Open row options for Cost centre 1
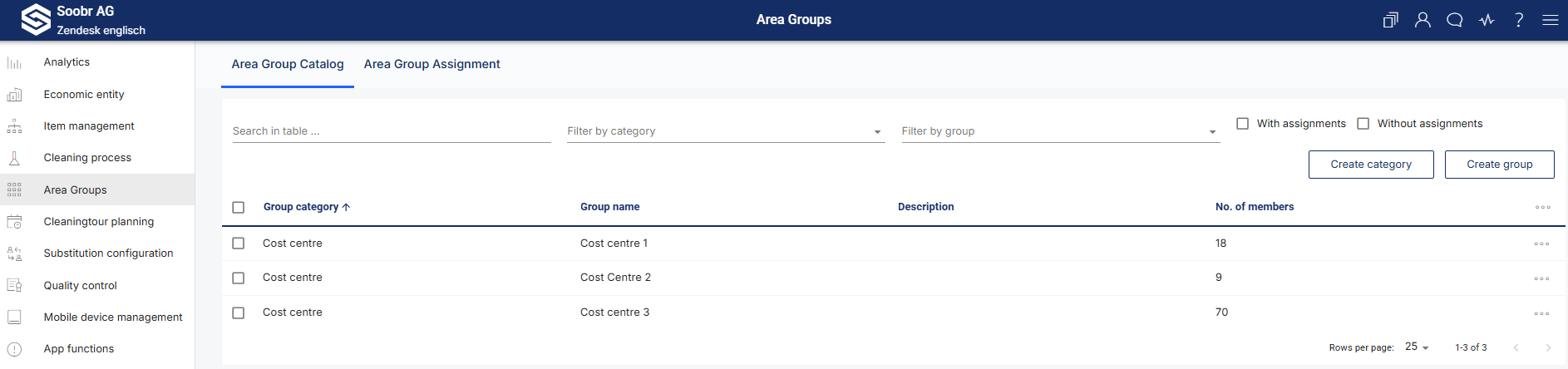This screenshot has height=369, width=1568. point(1541,244)
